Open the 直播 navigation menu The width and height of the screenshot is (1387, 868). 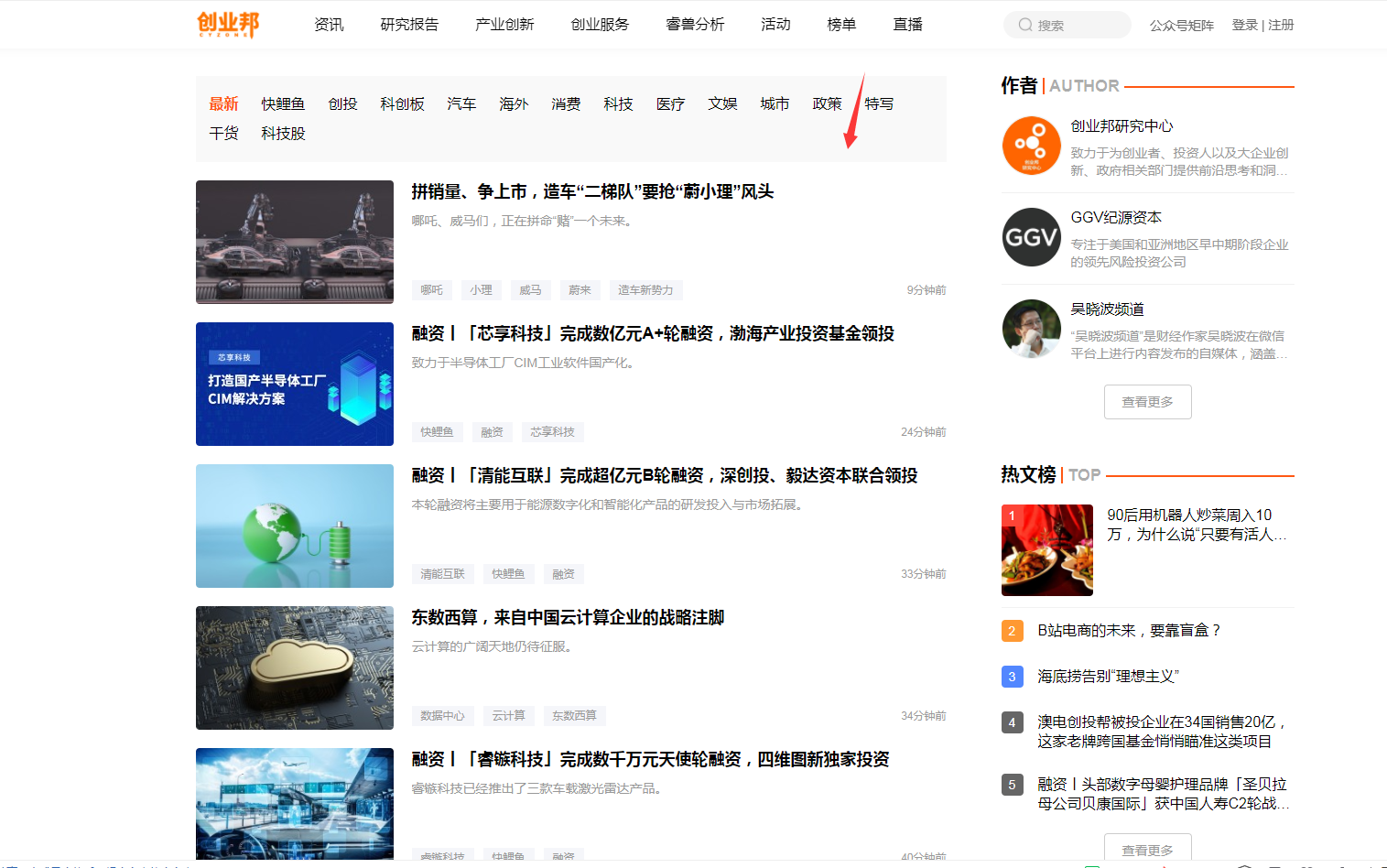click(x=907, y=25)
